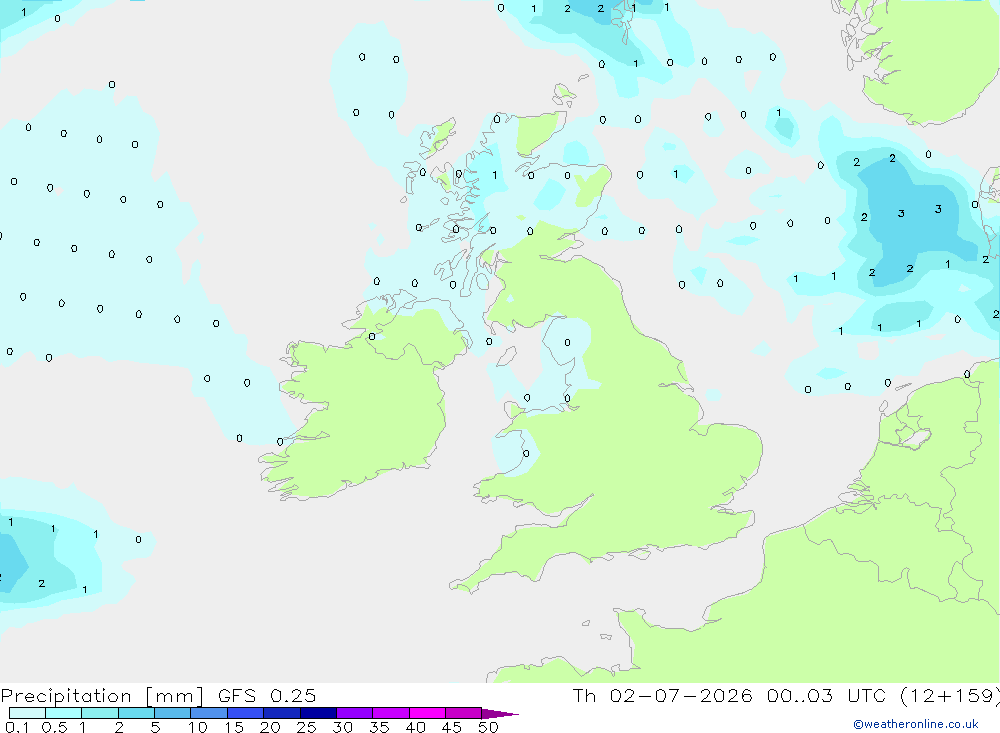Click the 45–50 mm dark magenta legend swatch
The width and height of the screenshot is (1000, 733).
tap(463, 713)
